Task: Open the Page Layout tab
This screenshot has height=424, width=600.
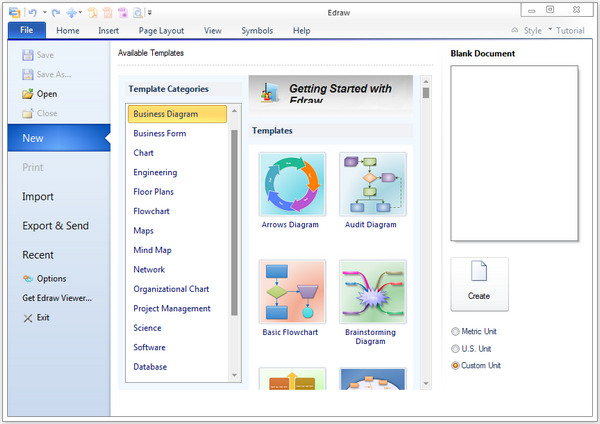Action: tap(161, 31)
